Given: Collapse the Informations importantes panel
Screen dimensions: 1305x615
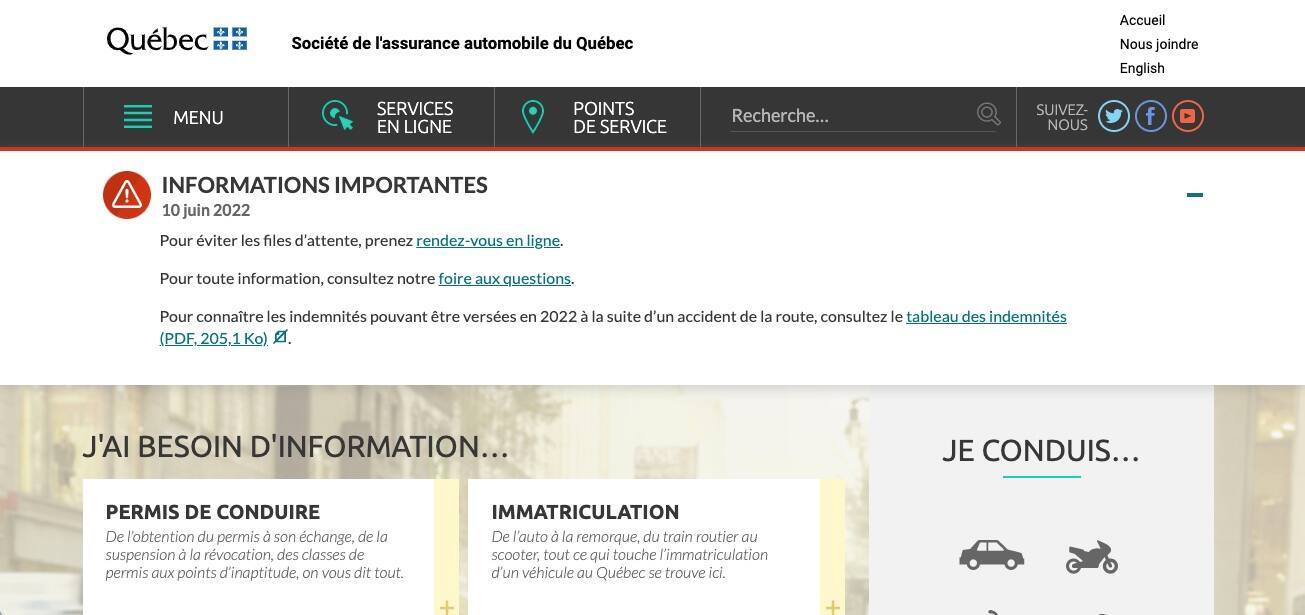Looking at the screenshot, I should point(1194,195).
